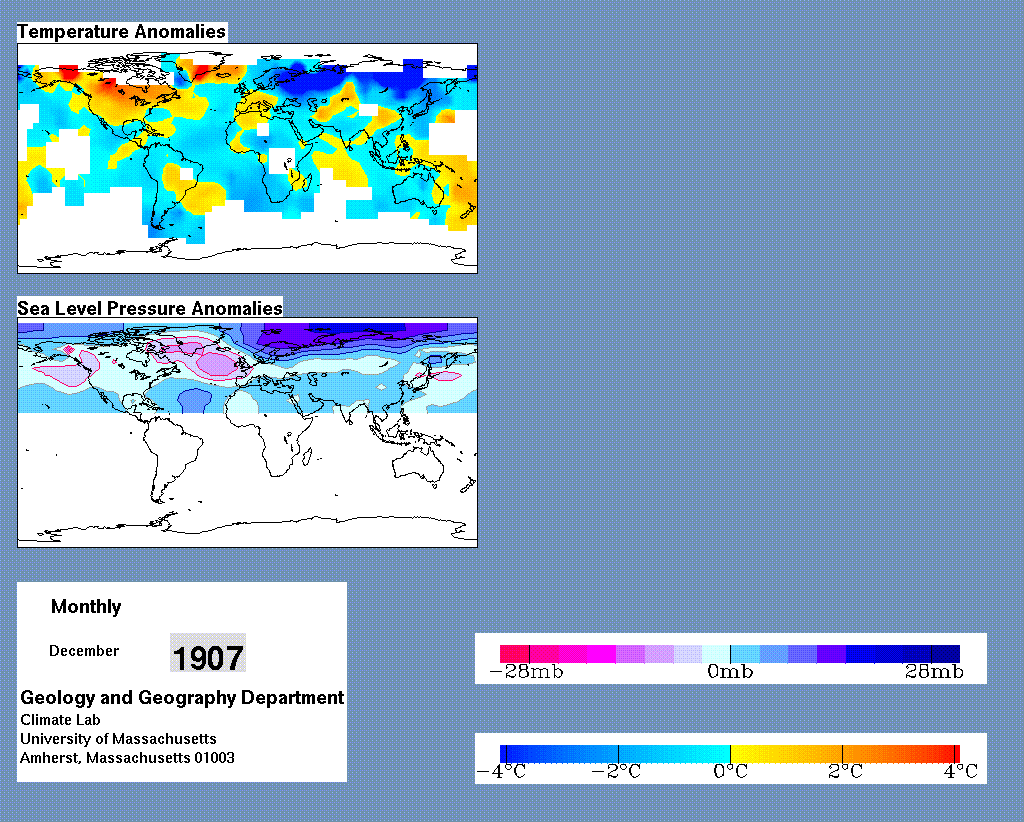The height and width of the screenshot is (822, 1024).
Task: Click the '-2°C' scale label
Action: coord(616,772)
